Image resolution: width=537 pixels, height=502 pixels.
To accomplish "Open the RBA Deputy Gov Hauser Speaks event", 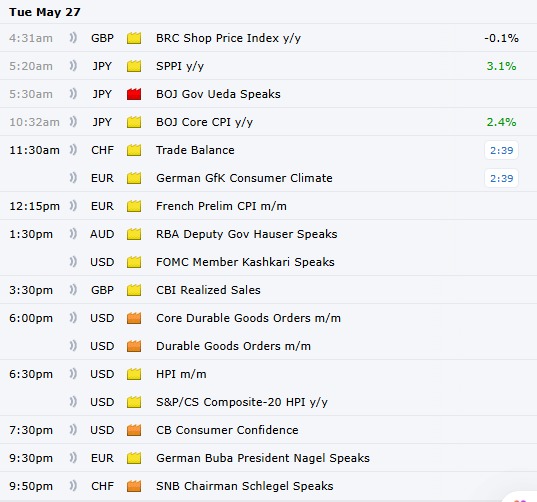I will 247,234.
